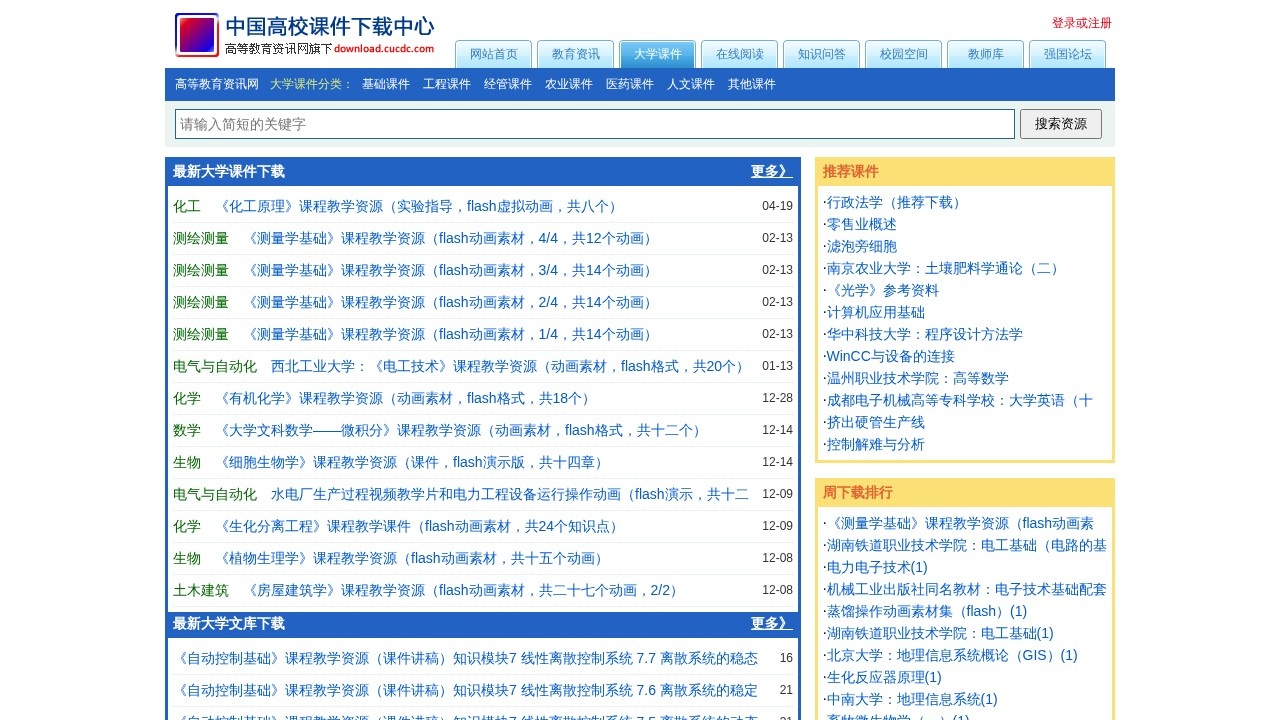This screenshot has height=720, width=1280.
Task: Open the 零售业概述 recommended link
Action: pyautogui.click(x=862, y=224)
